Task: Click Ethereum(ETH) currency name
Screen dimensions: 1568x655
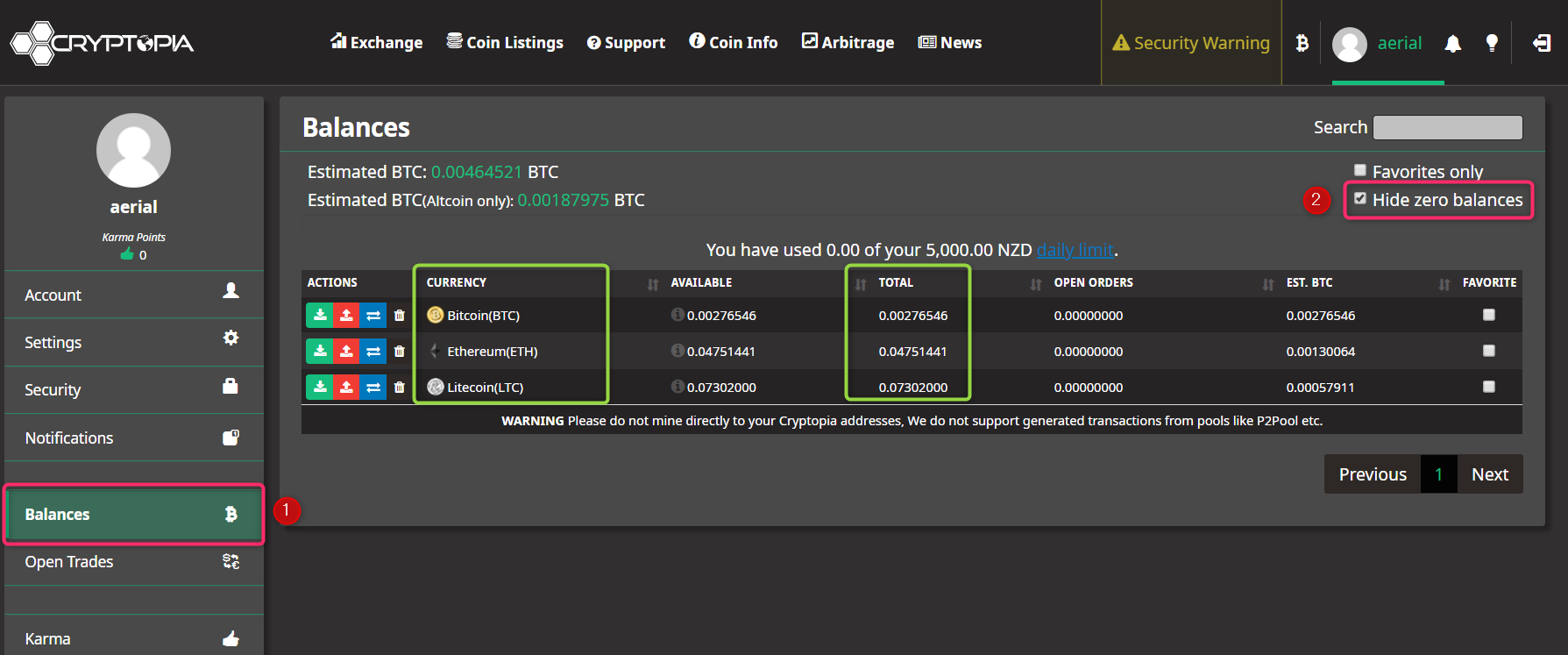Action: pos(493,352)
